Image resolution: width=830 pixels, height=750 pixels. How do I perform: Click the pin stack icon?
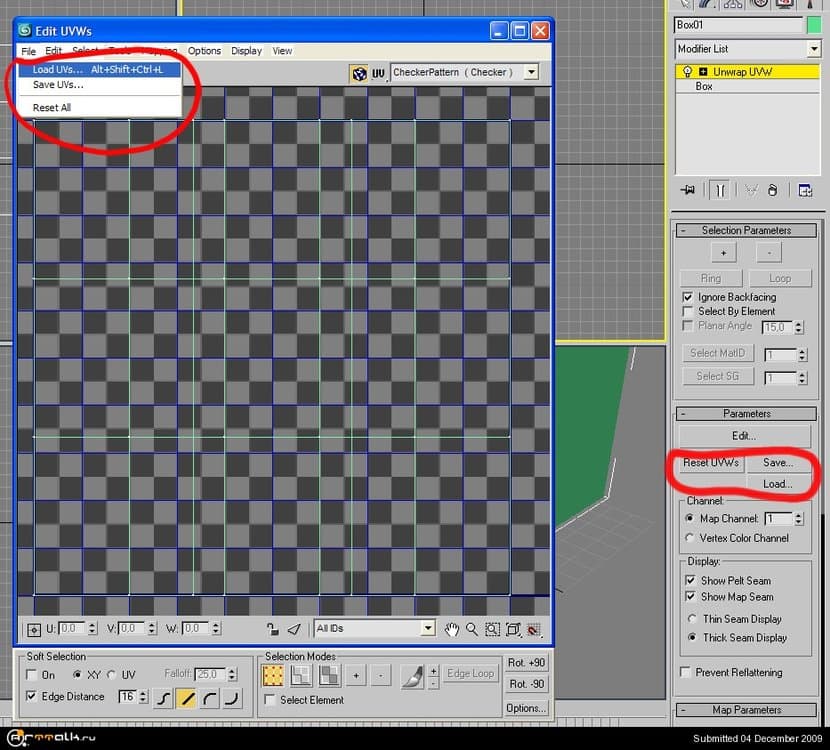687,190
